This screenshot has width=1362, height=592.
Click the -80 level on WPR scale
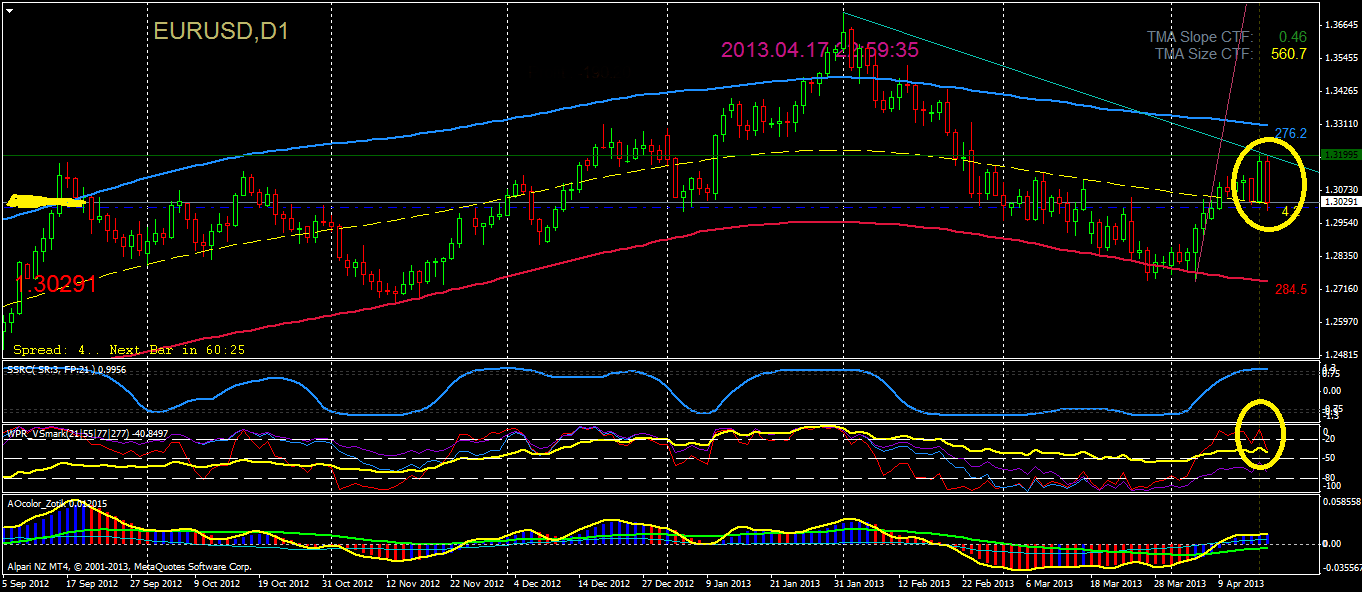tap(1330, 476)
